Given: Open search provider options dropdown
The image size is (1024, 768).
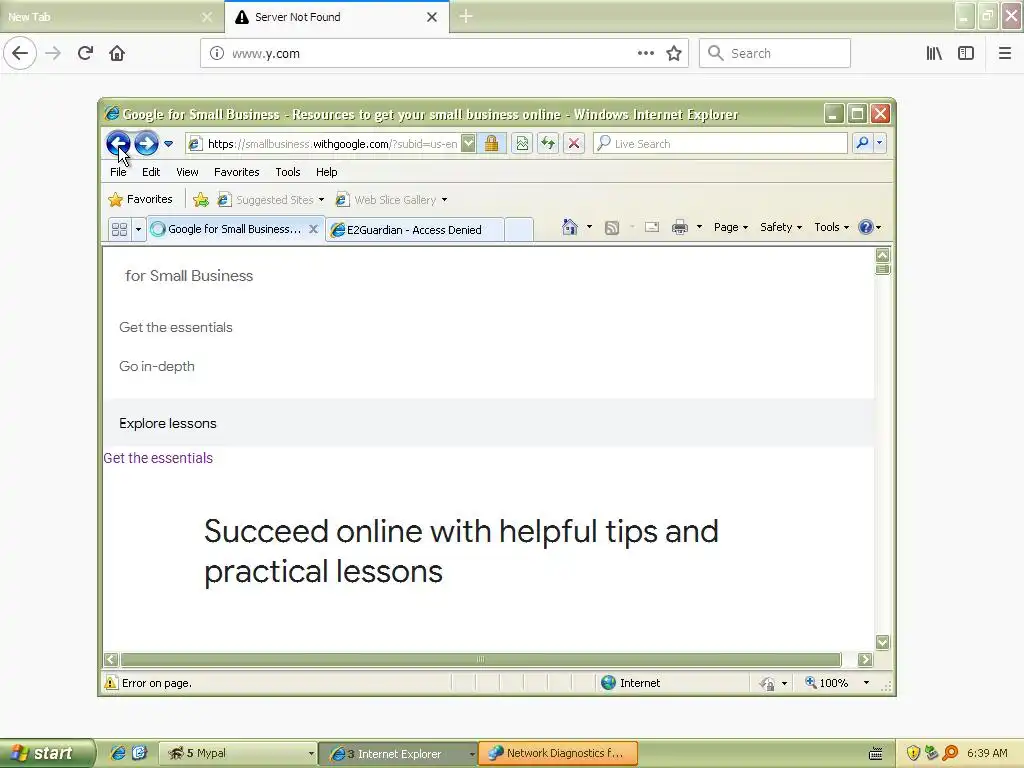Looking at the screenshot, I should 880,142.
